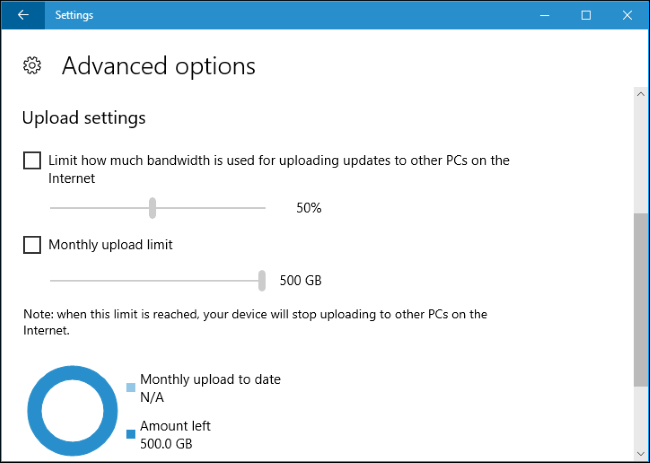Viewport: 650px width, 463px height.
Task: Click the gear icon beside Advanced options
Action: [32, 66]
